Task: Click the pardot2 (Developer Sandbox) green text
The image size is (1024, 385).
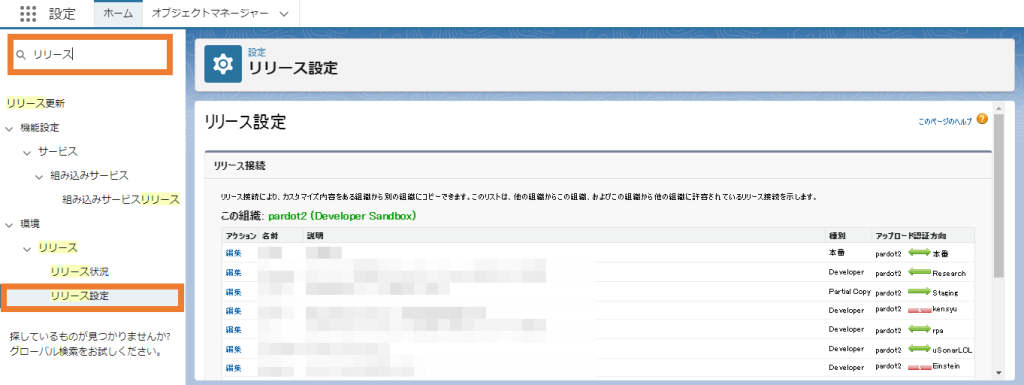Action: point(342,215)
